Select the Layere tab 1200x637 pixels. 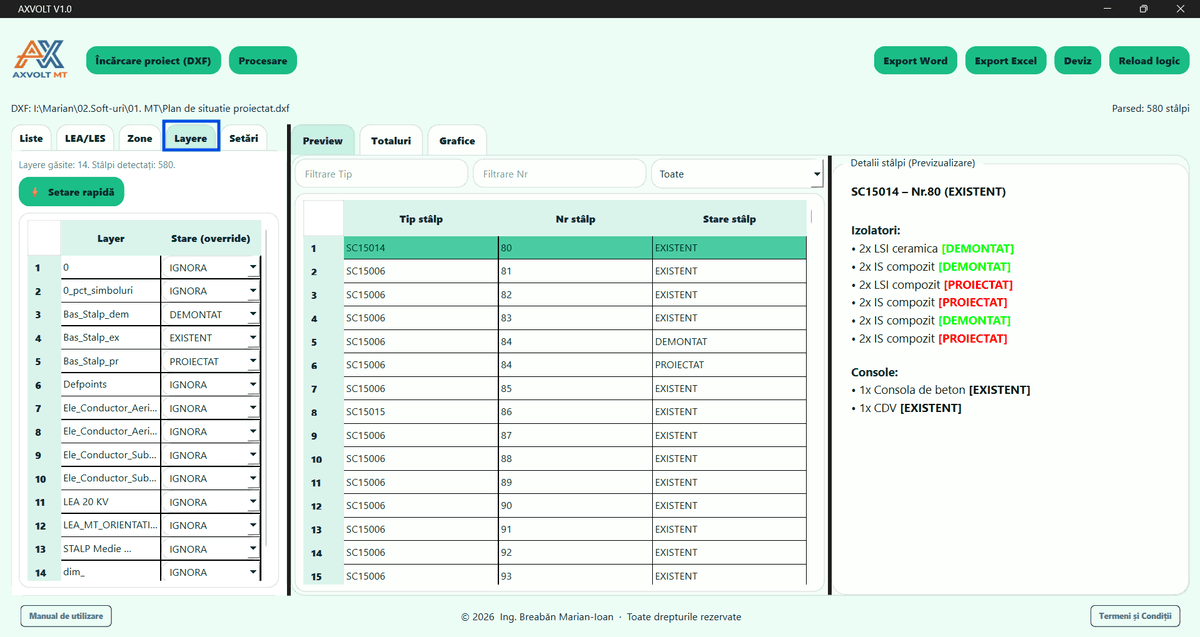pyautogui.click(x=191, y=138)
